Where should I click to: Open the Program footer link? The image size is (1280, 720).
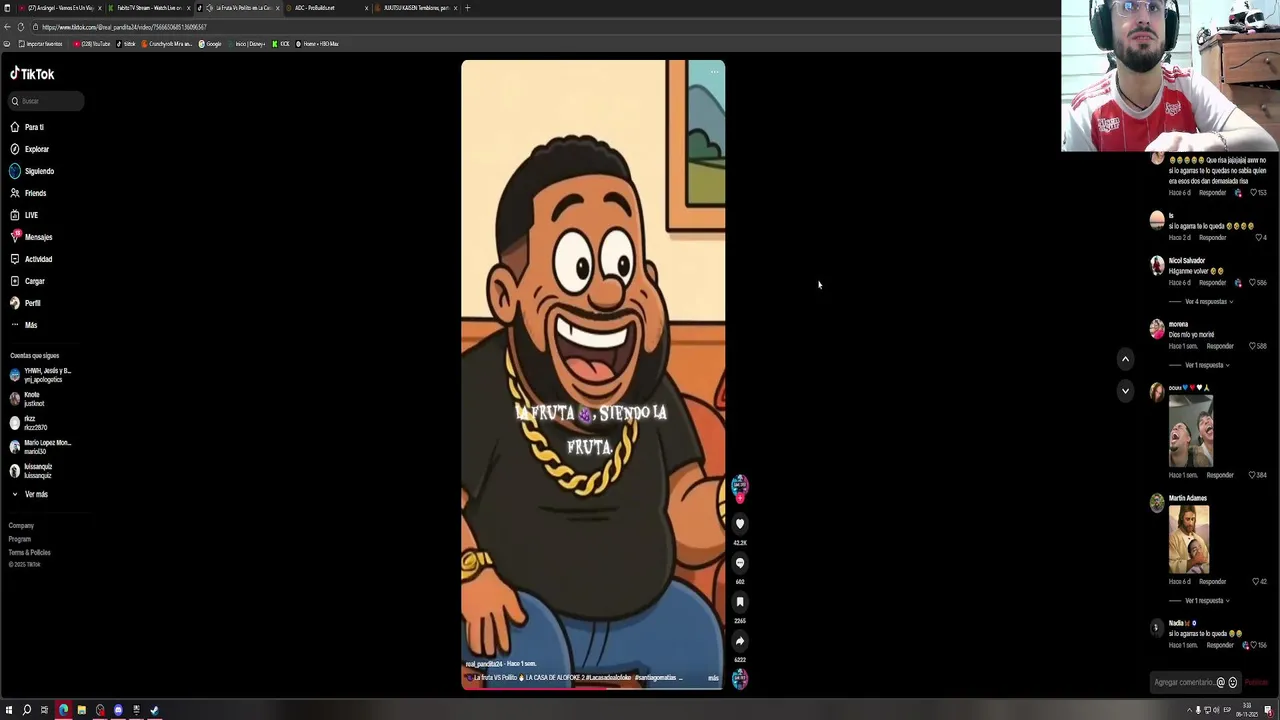pos(19,539)
